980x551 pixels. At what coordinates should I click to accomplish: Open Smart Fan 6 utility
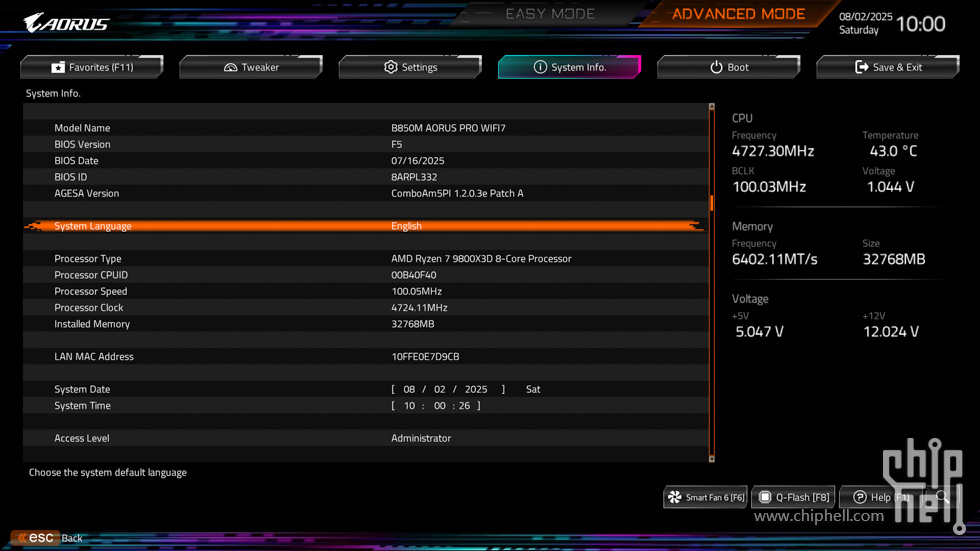point(706,497)
